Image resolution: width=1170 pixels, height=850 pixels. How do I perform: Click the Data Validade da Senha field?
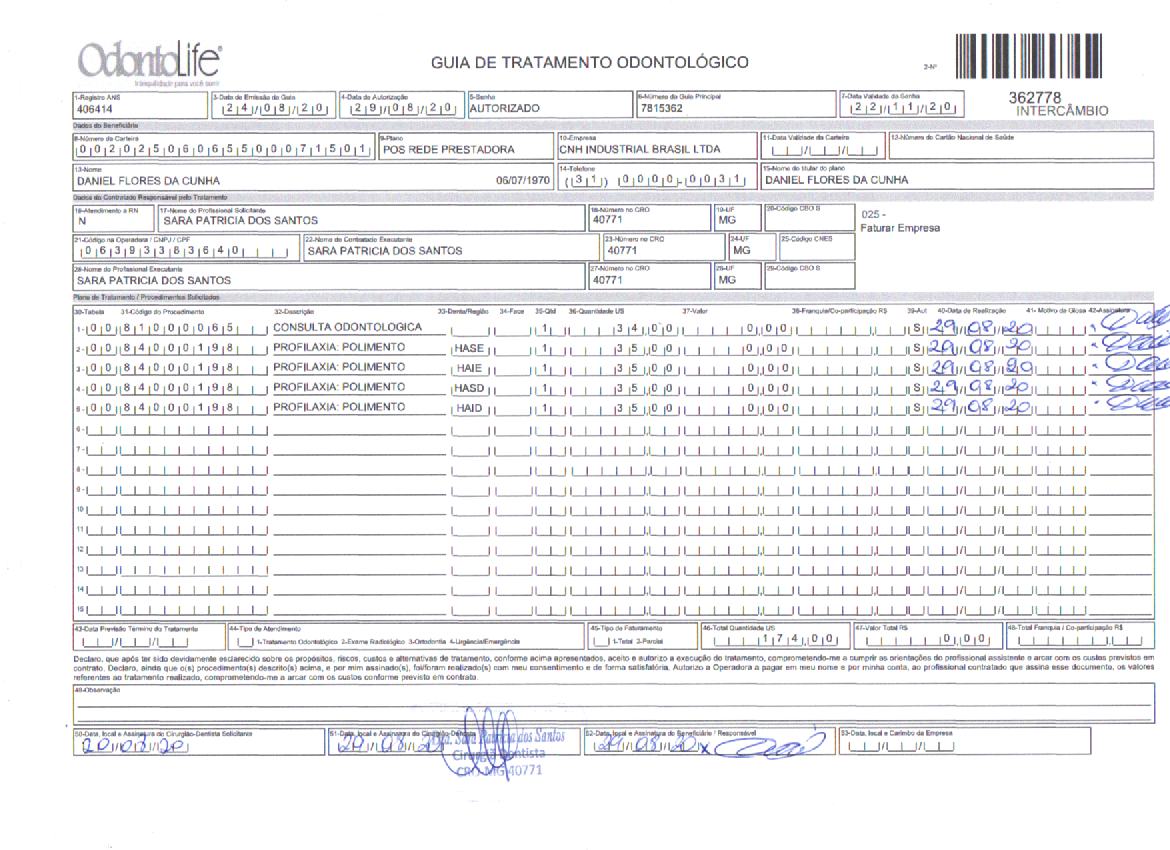pyautogui.click(x=901, y=104)
